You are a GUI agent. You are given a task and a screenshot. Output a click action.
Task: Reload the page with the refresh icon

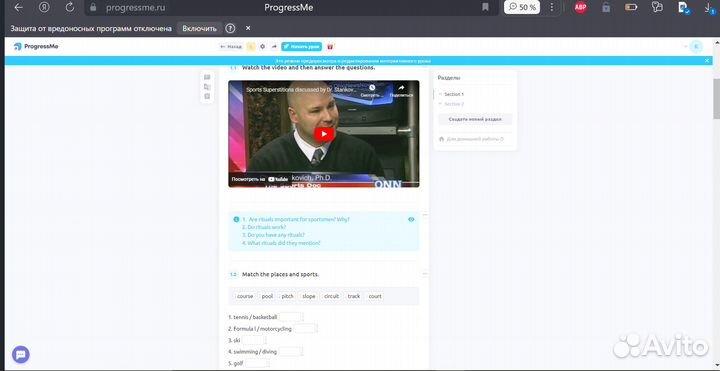tap(70, 7)
